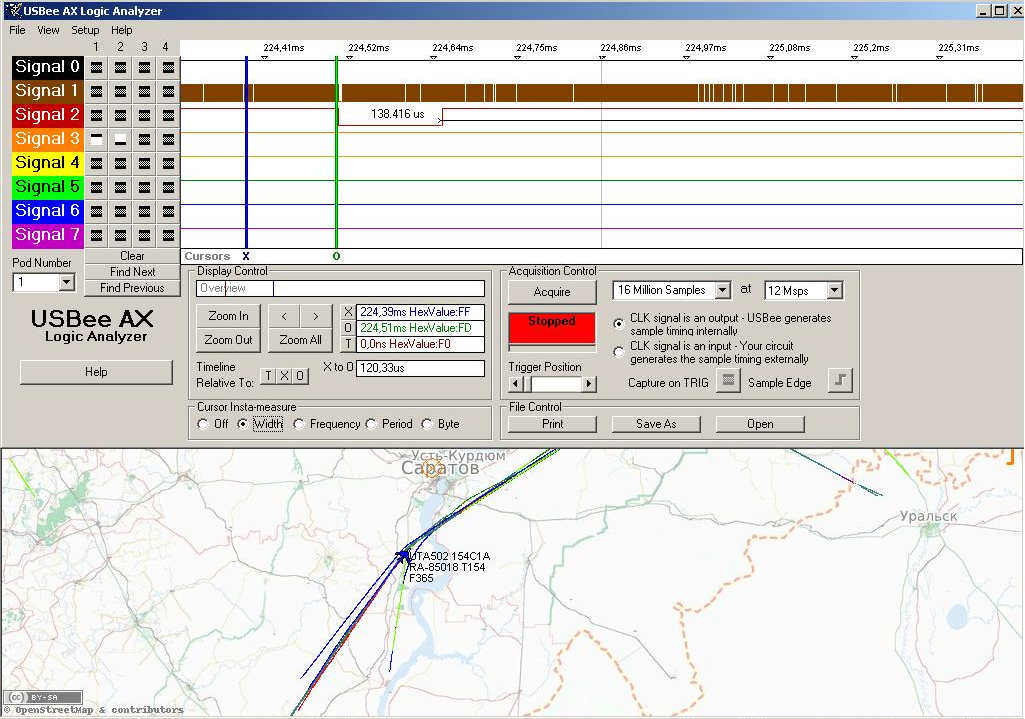1025x719 pixels.
Task: Click Signal 5 trigger column 3 icon
Action: 144,188
